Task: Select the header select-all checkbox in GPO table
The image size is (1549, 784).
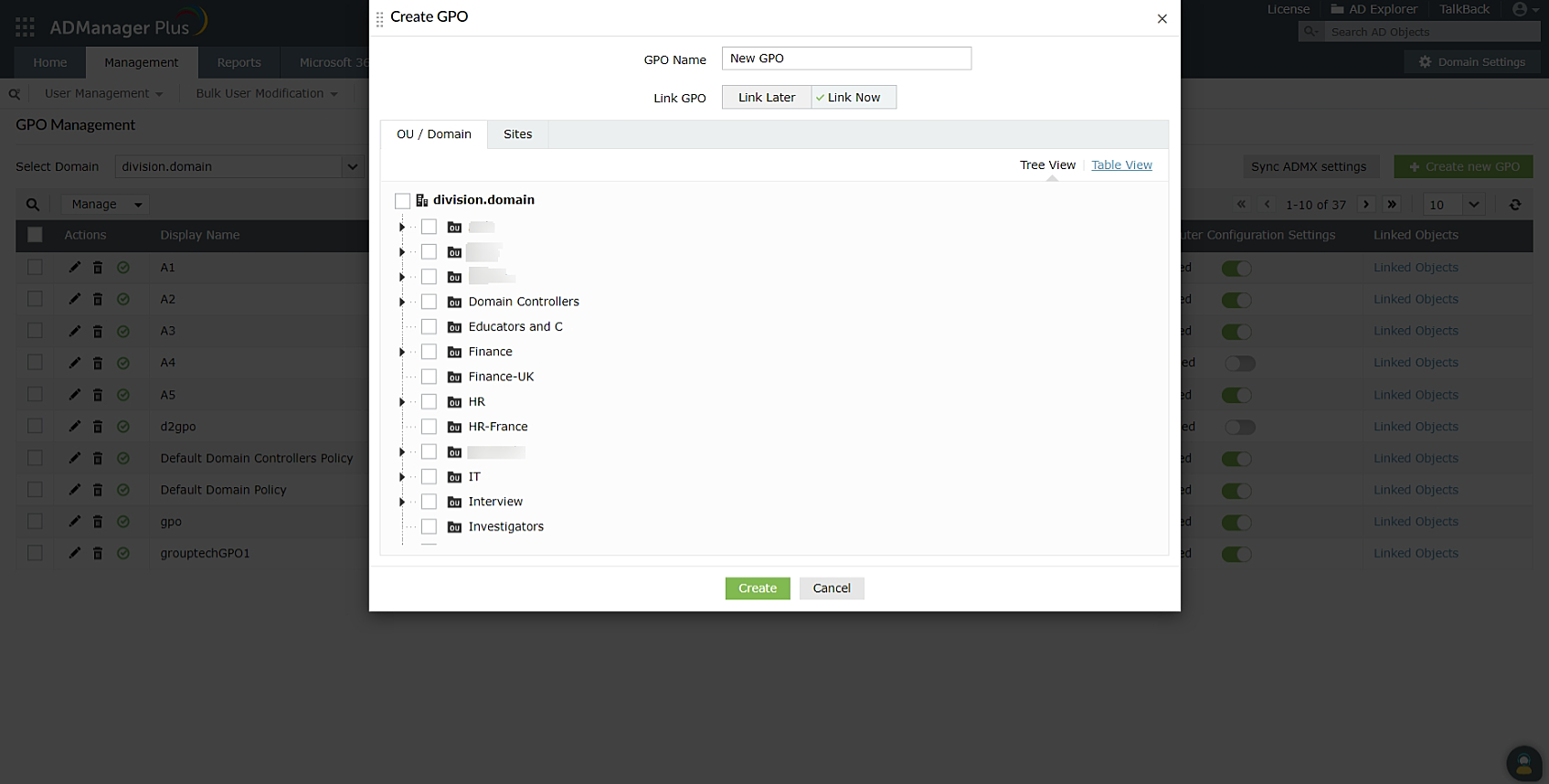Action: (35, 236)
